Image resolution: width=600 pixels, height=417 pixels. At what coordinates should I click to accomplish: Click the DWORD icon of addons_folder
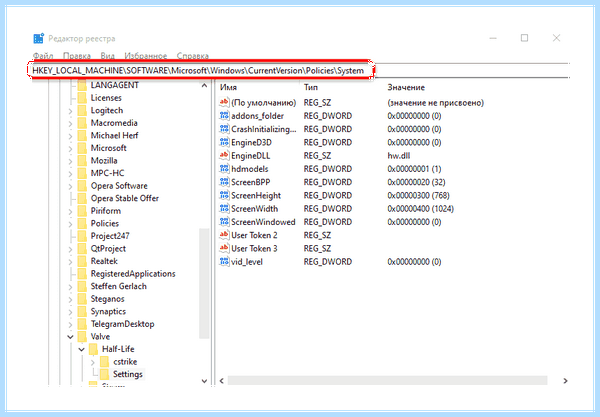click(224, 116)
